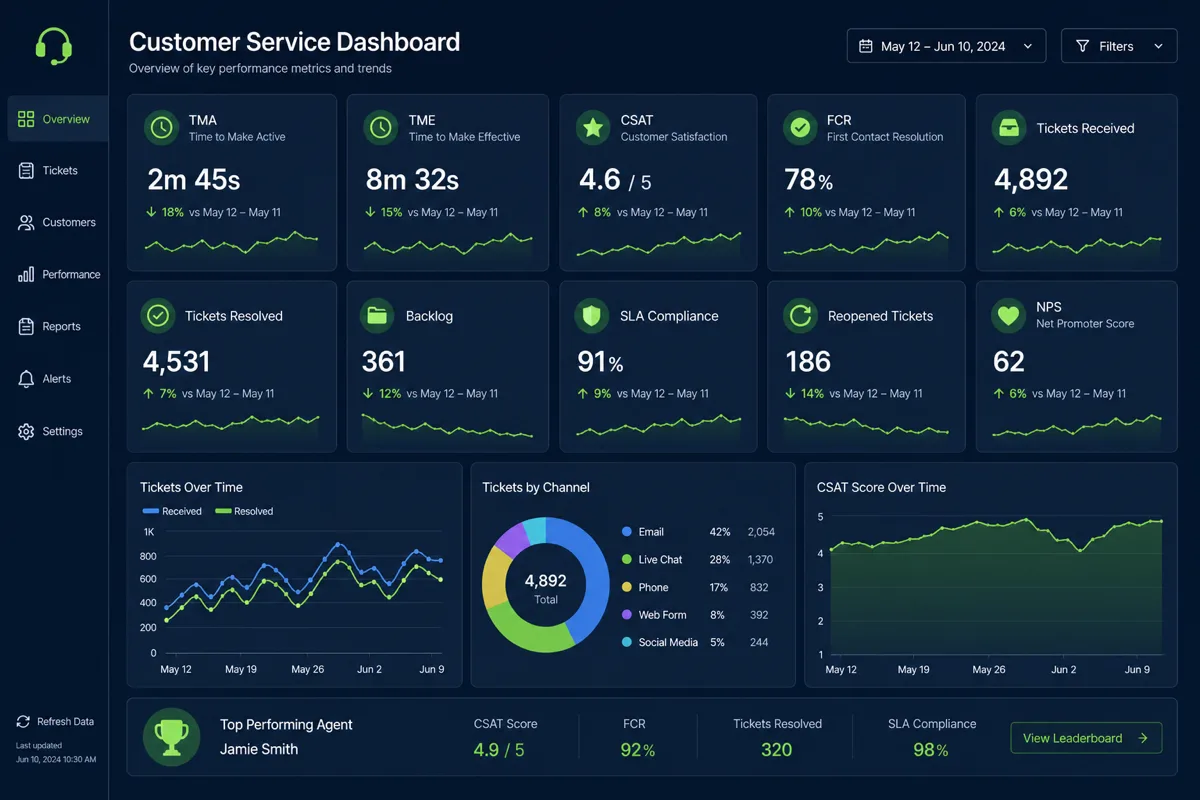Click the Backlog card sparkline chart
This screenshot has width=1200, height=800.
point(447,427)
